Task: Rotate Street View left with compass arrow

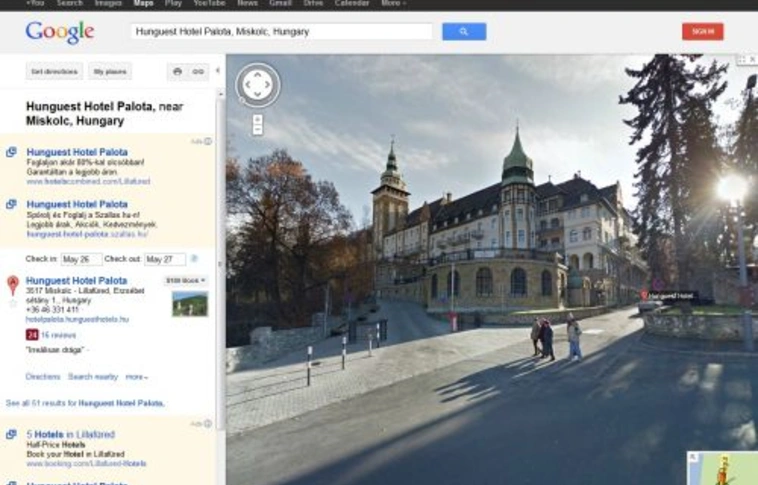Action: [248, 85]
